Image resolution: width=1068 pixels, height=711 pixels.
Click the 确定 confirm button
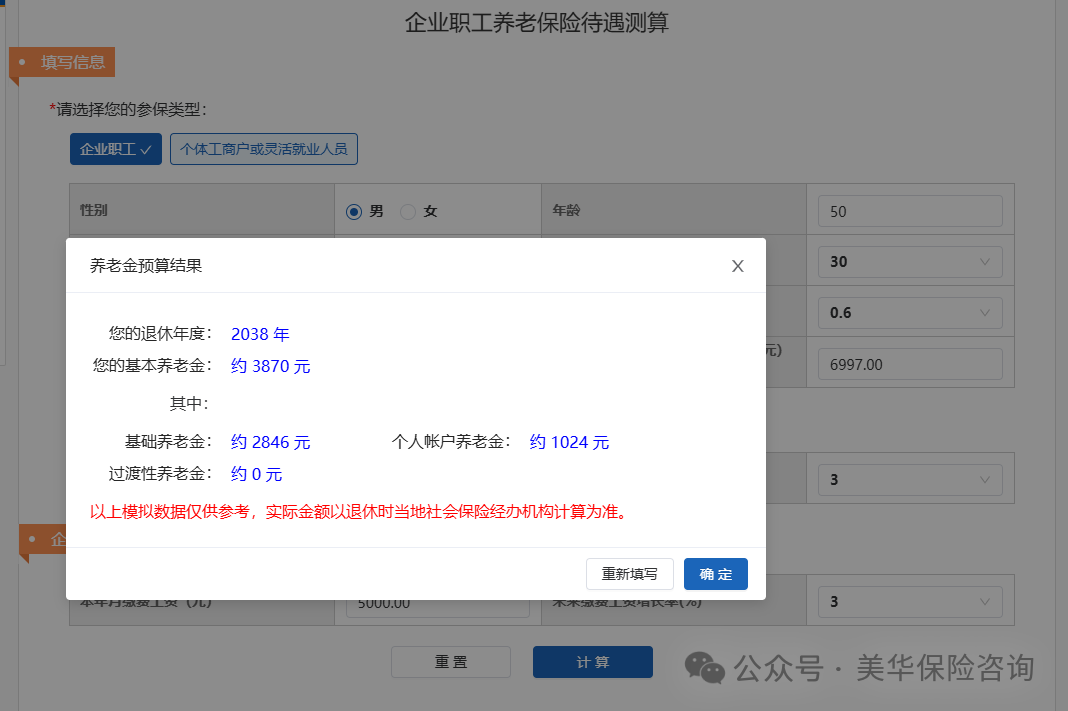(715, 574)
